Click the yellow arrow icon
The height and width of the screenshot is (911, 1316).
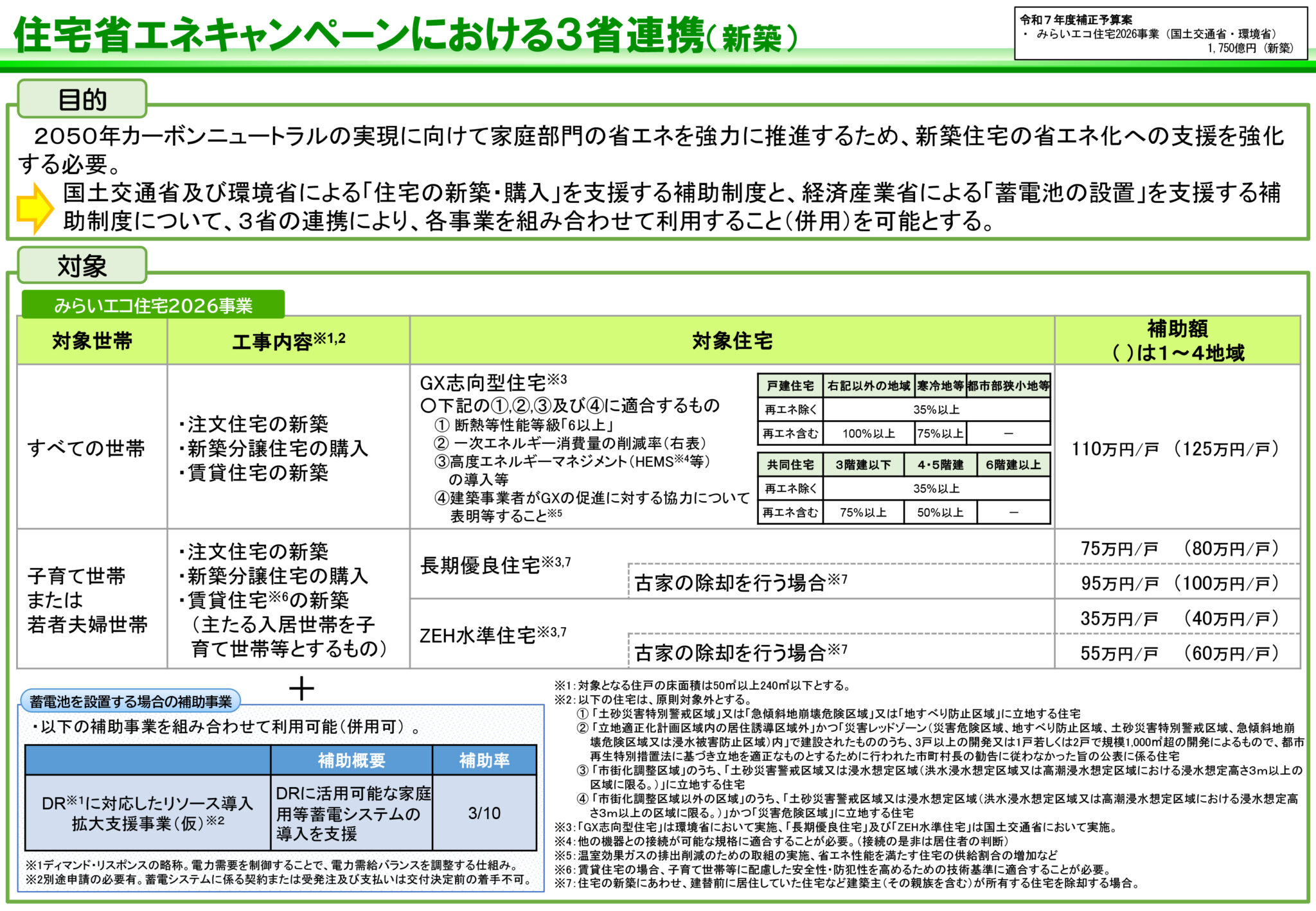(35, 208)
